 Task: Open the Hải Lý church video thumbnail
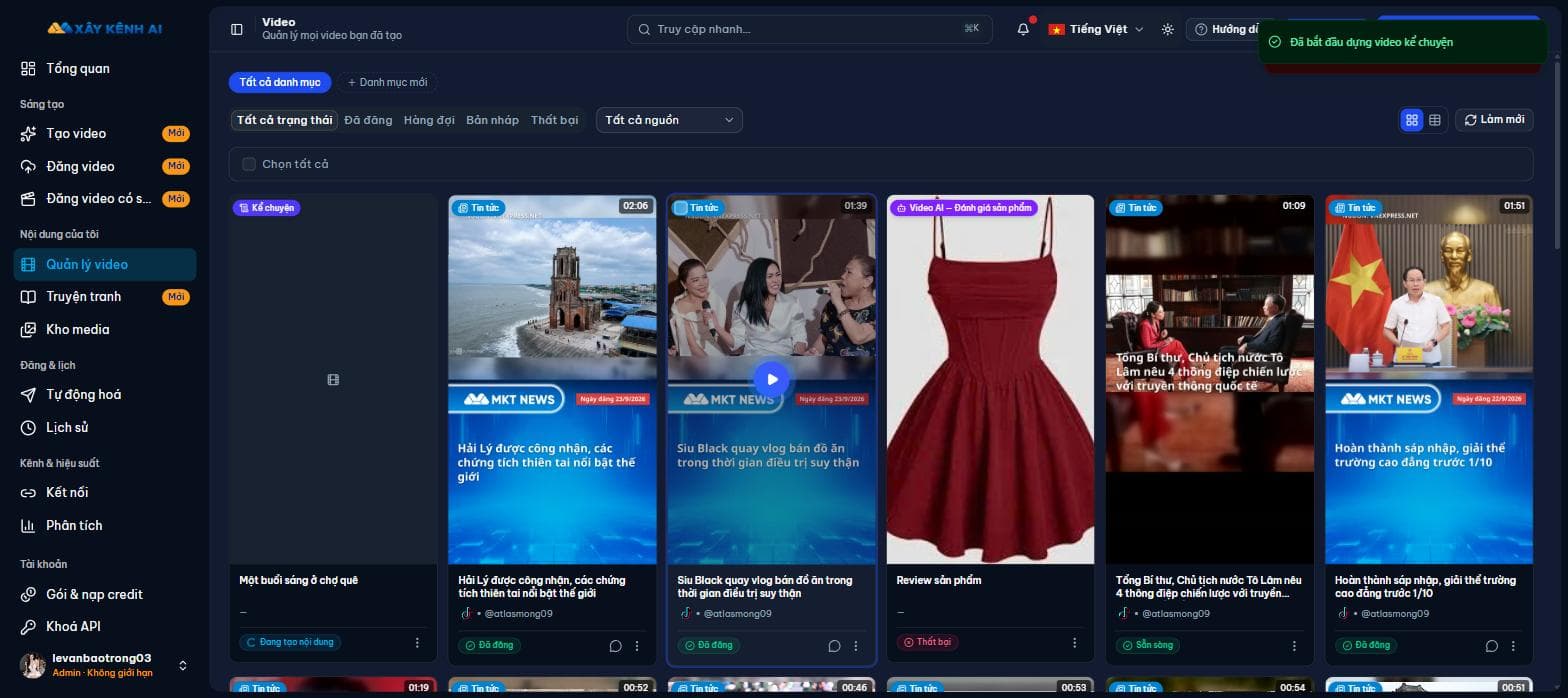point(552,379)
